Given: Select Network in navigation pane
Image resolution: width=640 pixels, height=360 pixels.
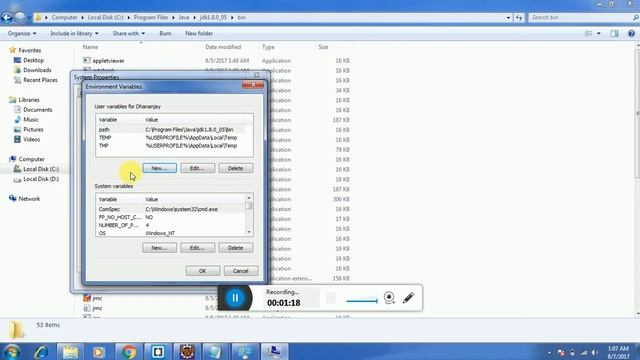Looking at the screenshot, I should pyautogui.click(x=29, y=199).
